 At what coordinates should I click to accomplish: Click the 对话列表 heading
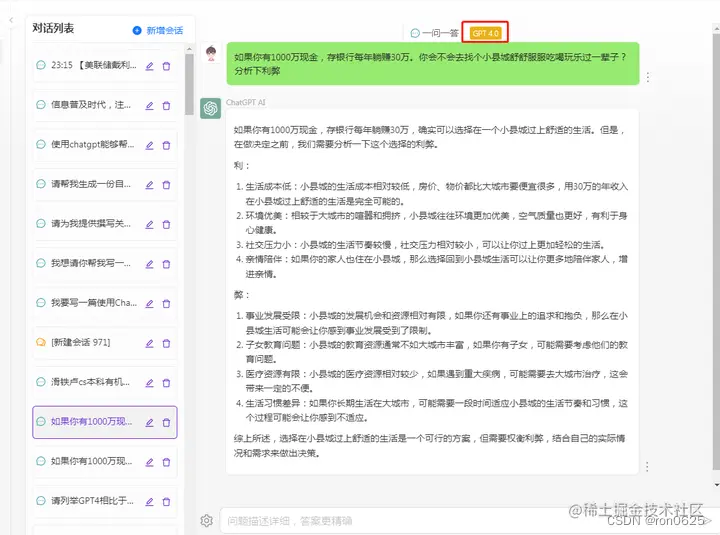(53, 28)
